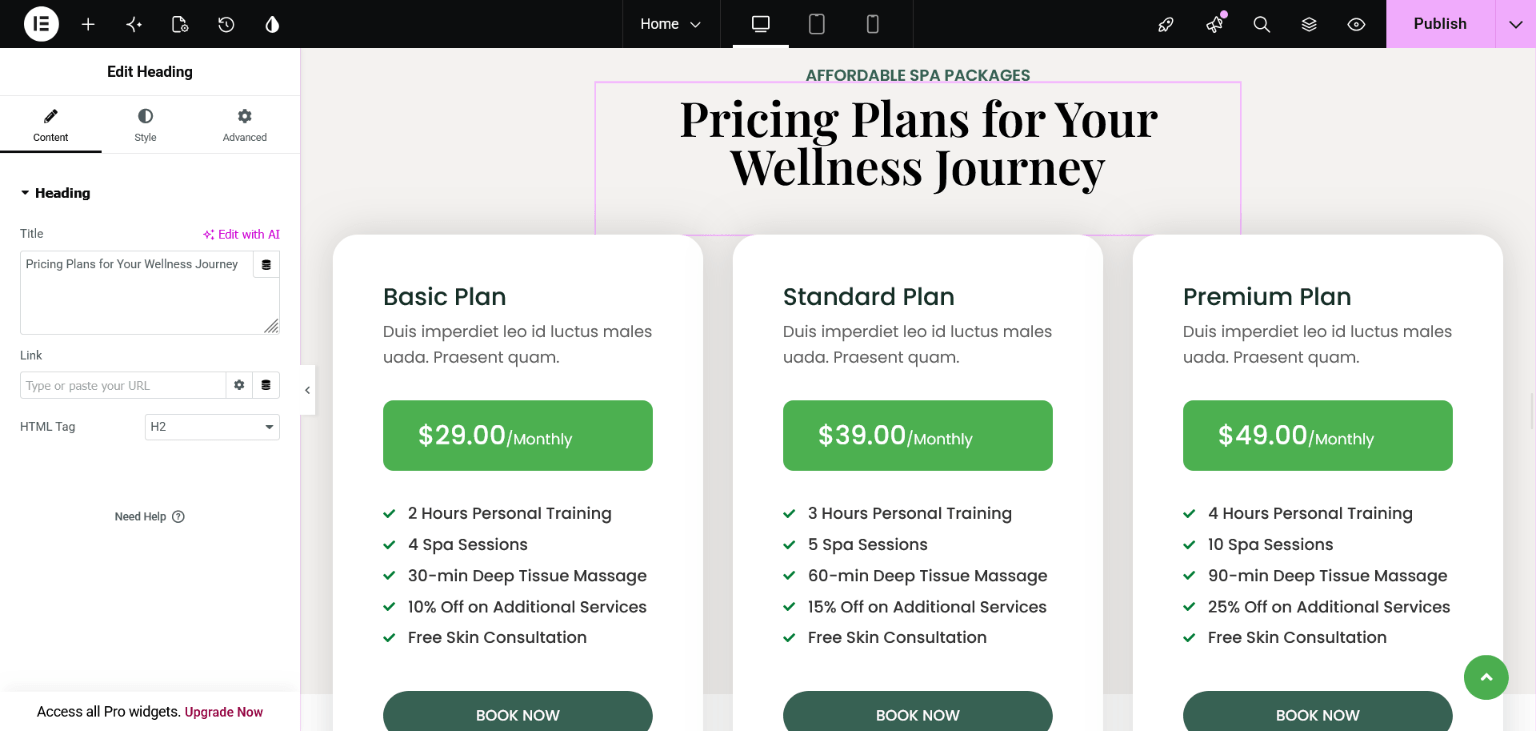The height and width of the screenshot is (731, 1536).
Task: Open the Home page selector dropdown
Action: [x=671, y=24]
